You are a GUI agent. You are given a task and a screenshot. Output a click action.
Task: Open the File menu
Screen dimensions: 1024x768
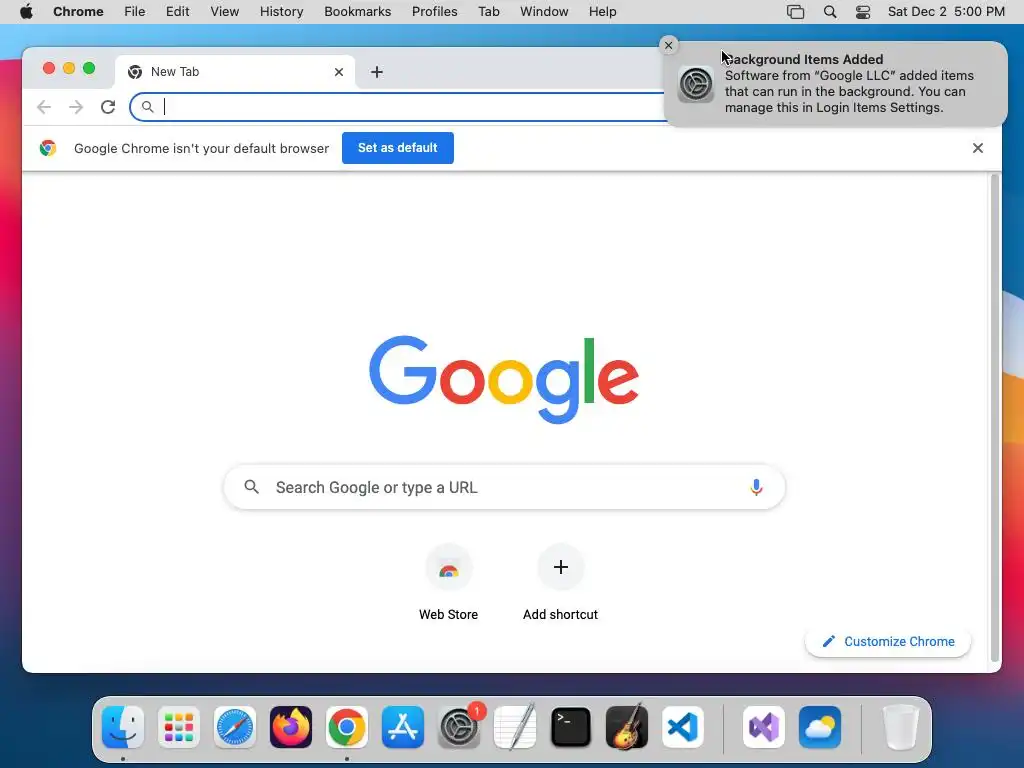(135, 12)
